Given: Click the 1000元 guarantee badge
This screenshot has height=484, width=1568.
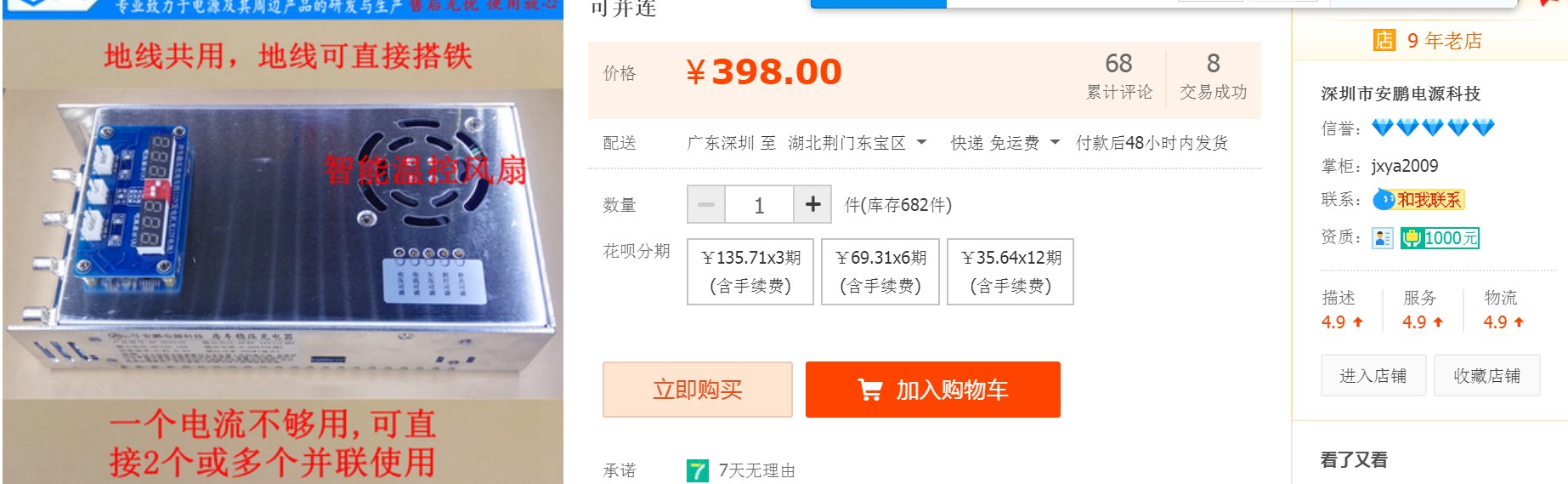Looking at the screenshot, I should tap(1440, 238).
